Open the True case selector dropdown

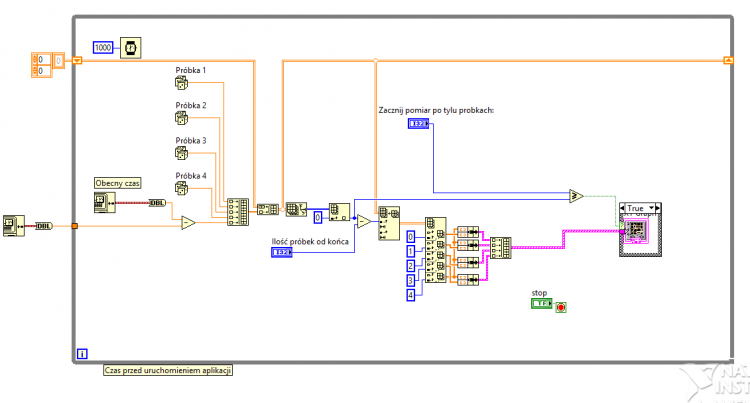tap(651, 208)
